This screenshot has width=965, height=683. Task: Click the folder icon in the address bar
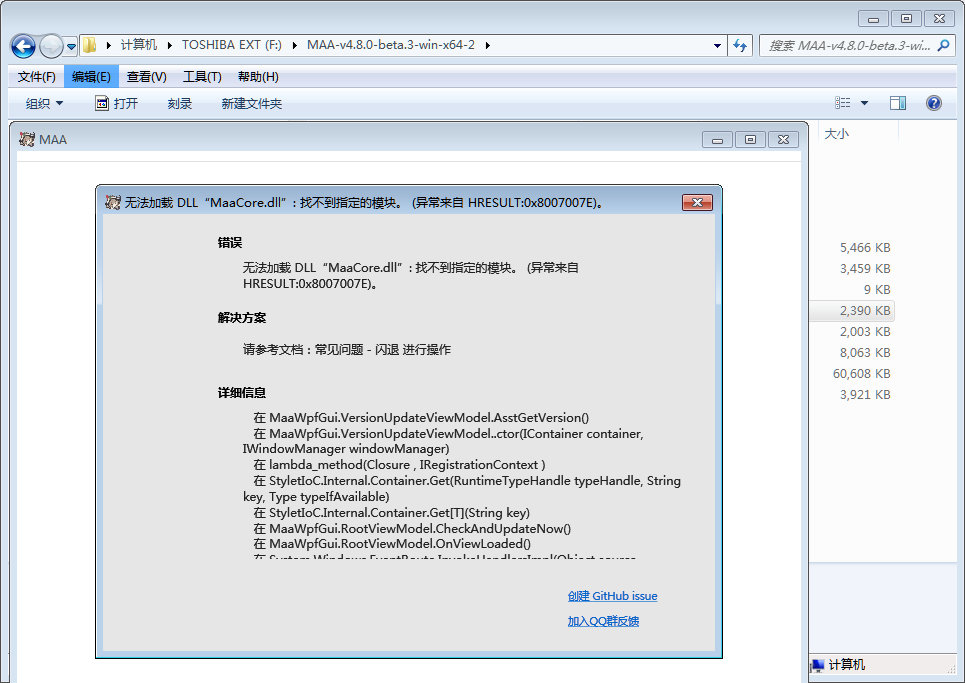click(x=88, y=45)
